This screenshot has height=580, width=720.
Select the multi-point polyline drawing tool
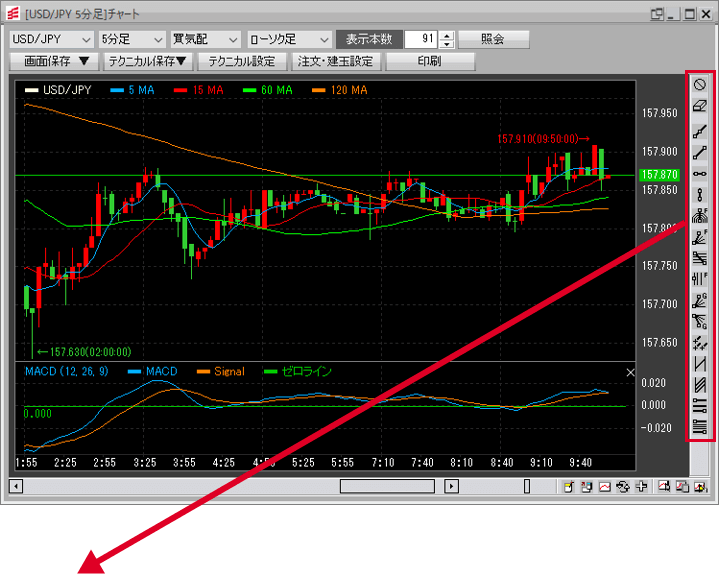tap(700, 131)
